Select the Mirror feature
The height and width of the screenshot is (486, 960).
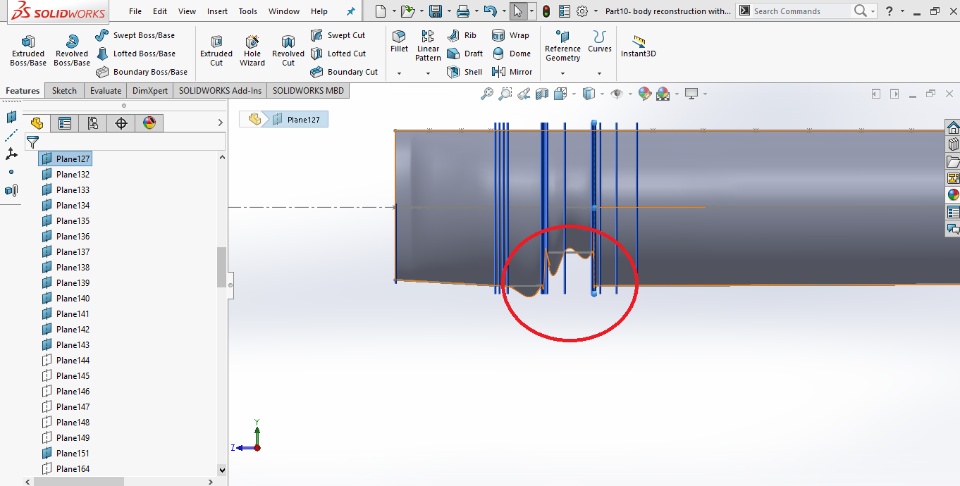point(512,72)
